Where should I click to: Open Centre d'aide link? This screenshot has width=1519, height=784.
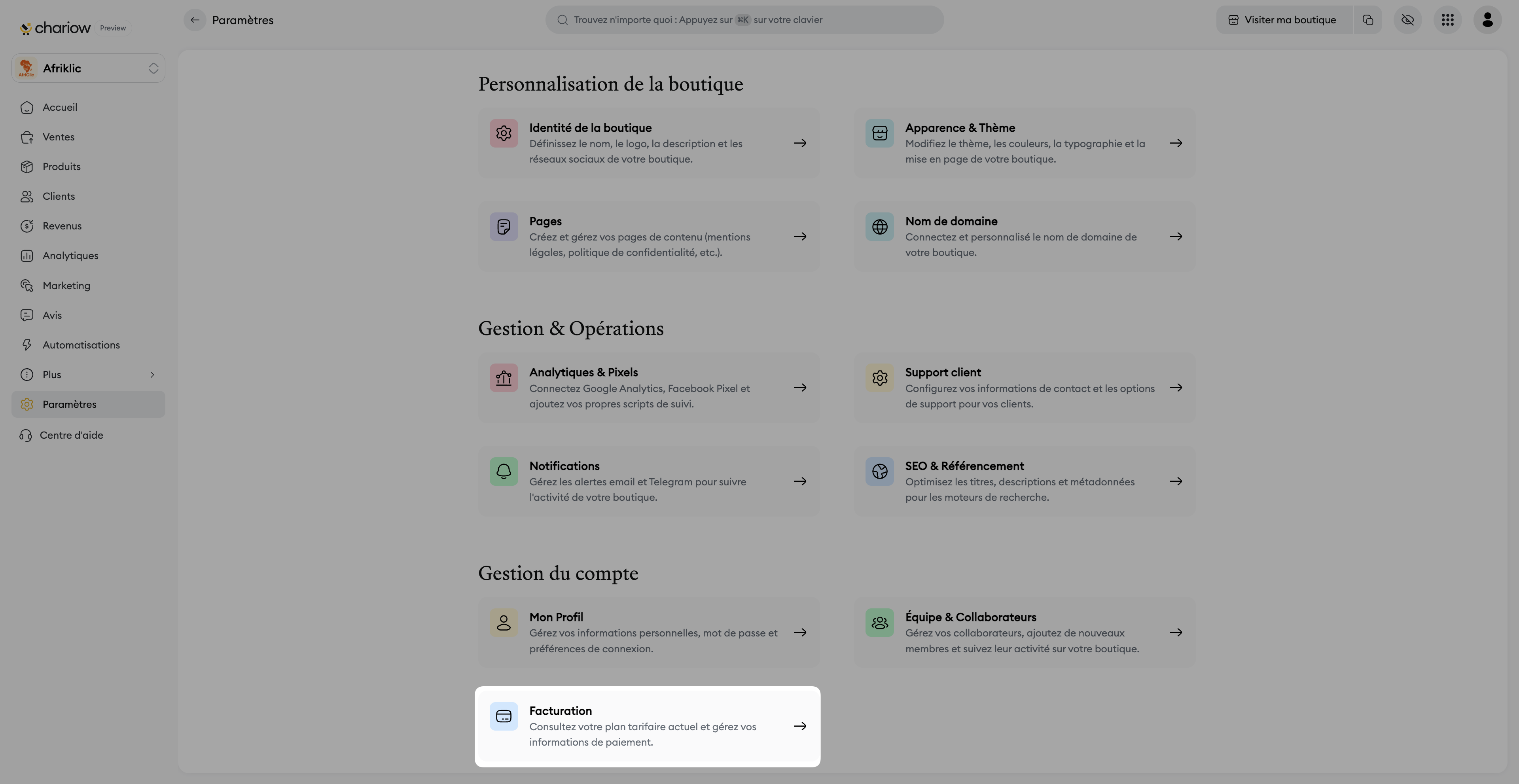(x=71, y=436)
